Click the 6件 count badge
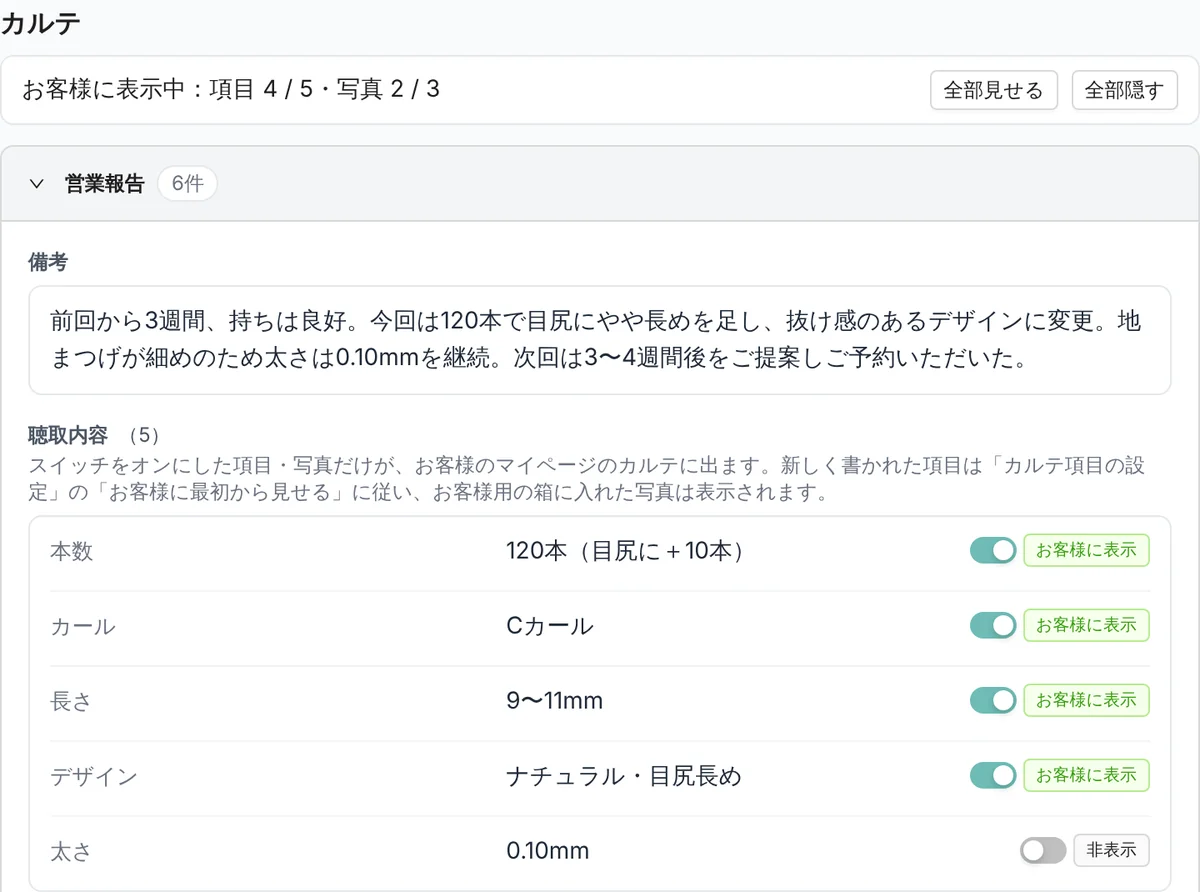The width and height of the screenshot is (1200, 892). pos(187,184)
